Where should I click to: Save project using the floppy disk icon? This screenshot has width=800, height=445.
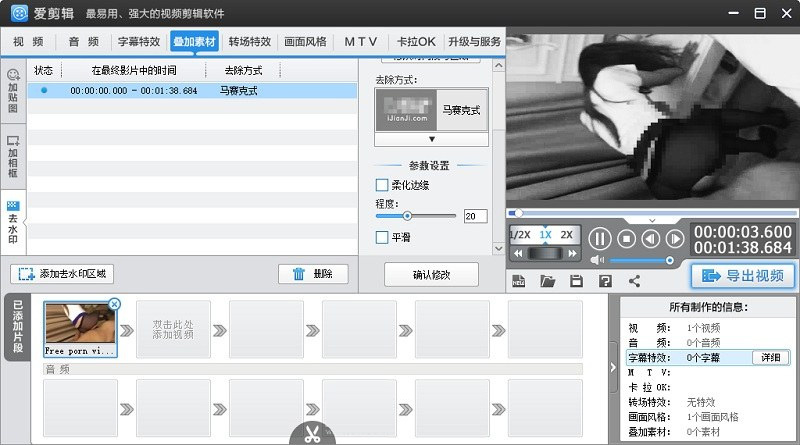[576, 281]
